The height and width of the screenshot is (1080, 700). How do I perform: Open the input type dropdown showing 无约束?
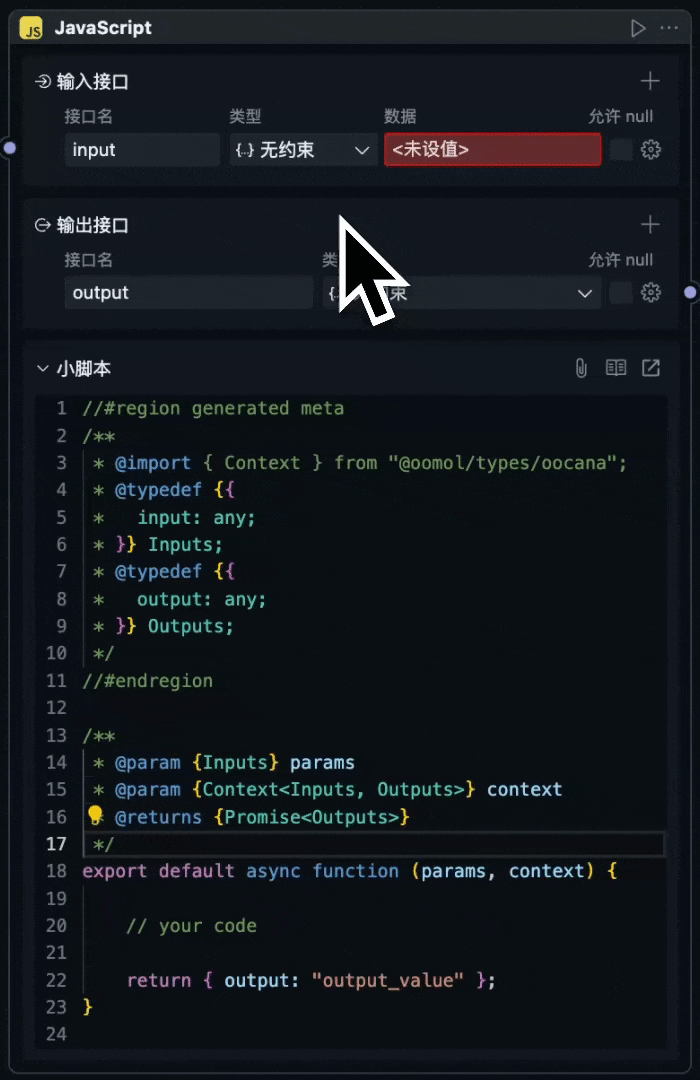click(303, 150)
